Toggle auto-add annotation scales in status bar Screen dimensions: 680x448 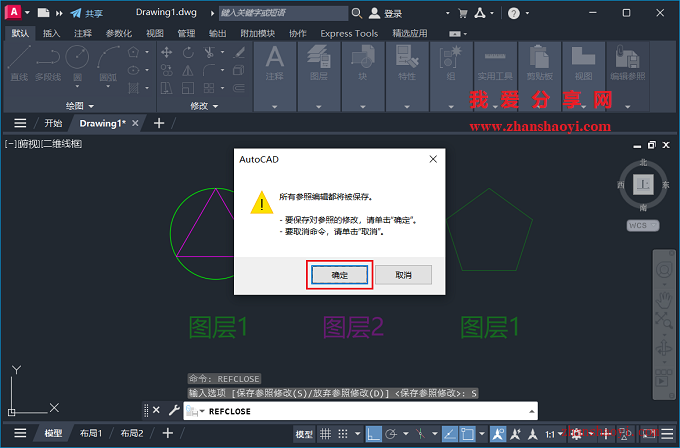[516, 434]
